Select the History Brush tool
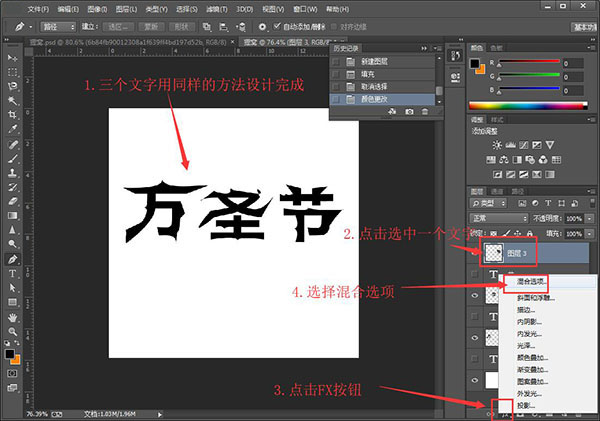Image resolution: width=600 pixels, height=421 pixels. coord(12,187)
